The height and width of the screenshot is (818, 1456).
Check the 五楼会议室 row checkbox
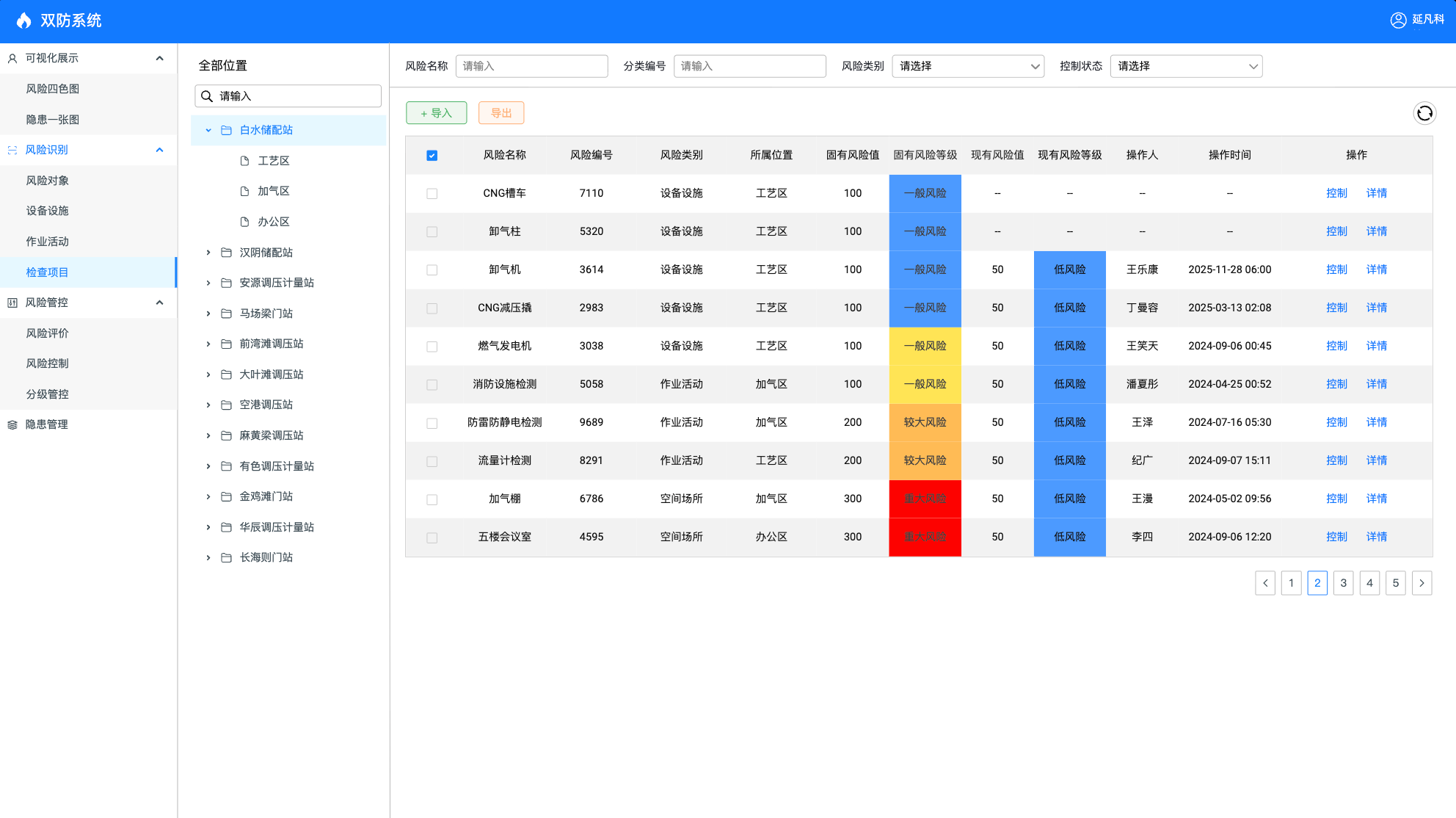(x=432, y=538)
